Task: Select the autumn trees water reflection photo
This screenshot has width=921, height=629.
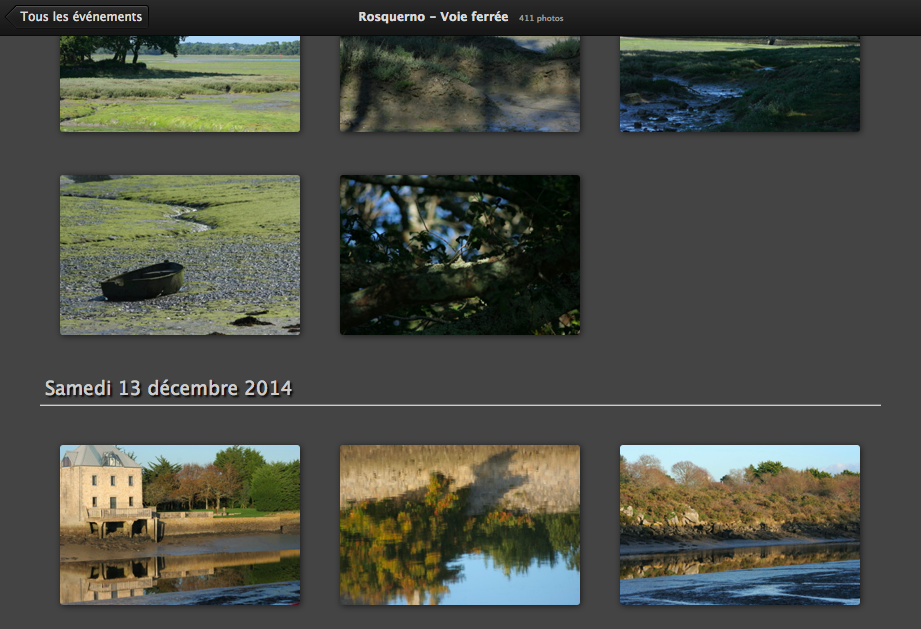Action: [460, 525]
